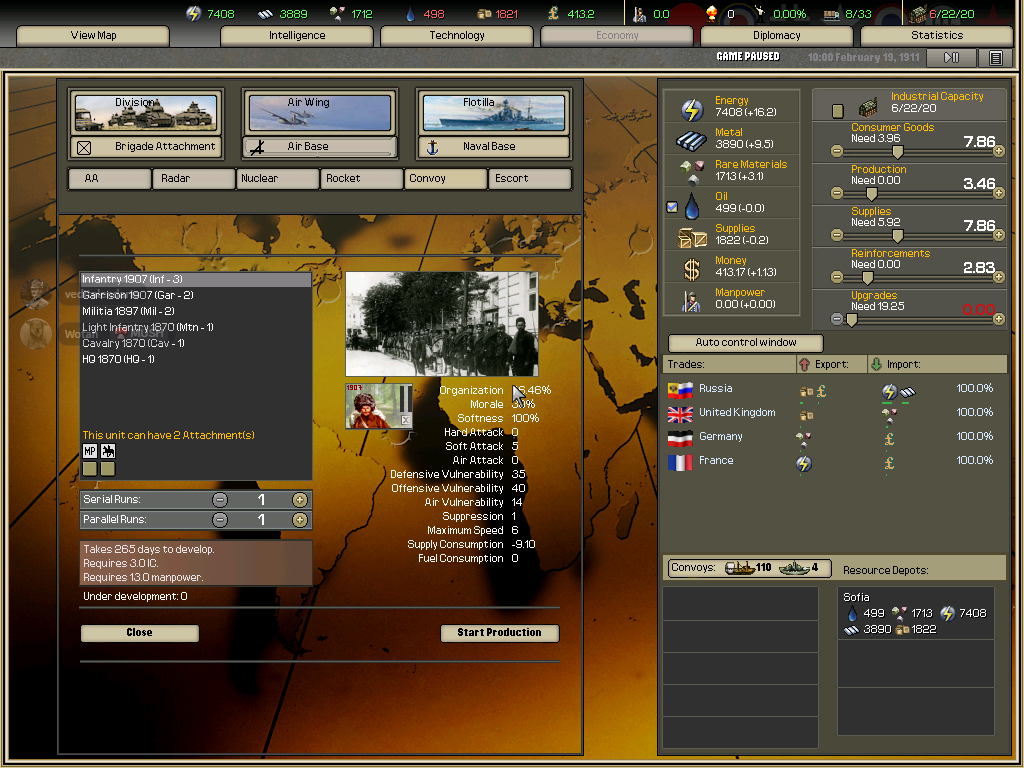This screenshot has width=1024, height=768.
Task: Open the Auto control window
Action: tap(746, 342)
